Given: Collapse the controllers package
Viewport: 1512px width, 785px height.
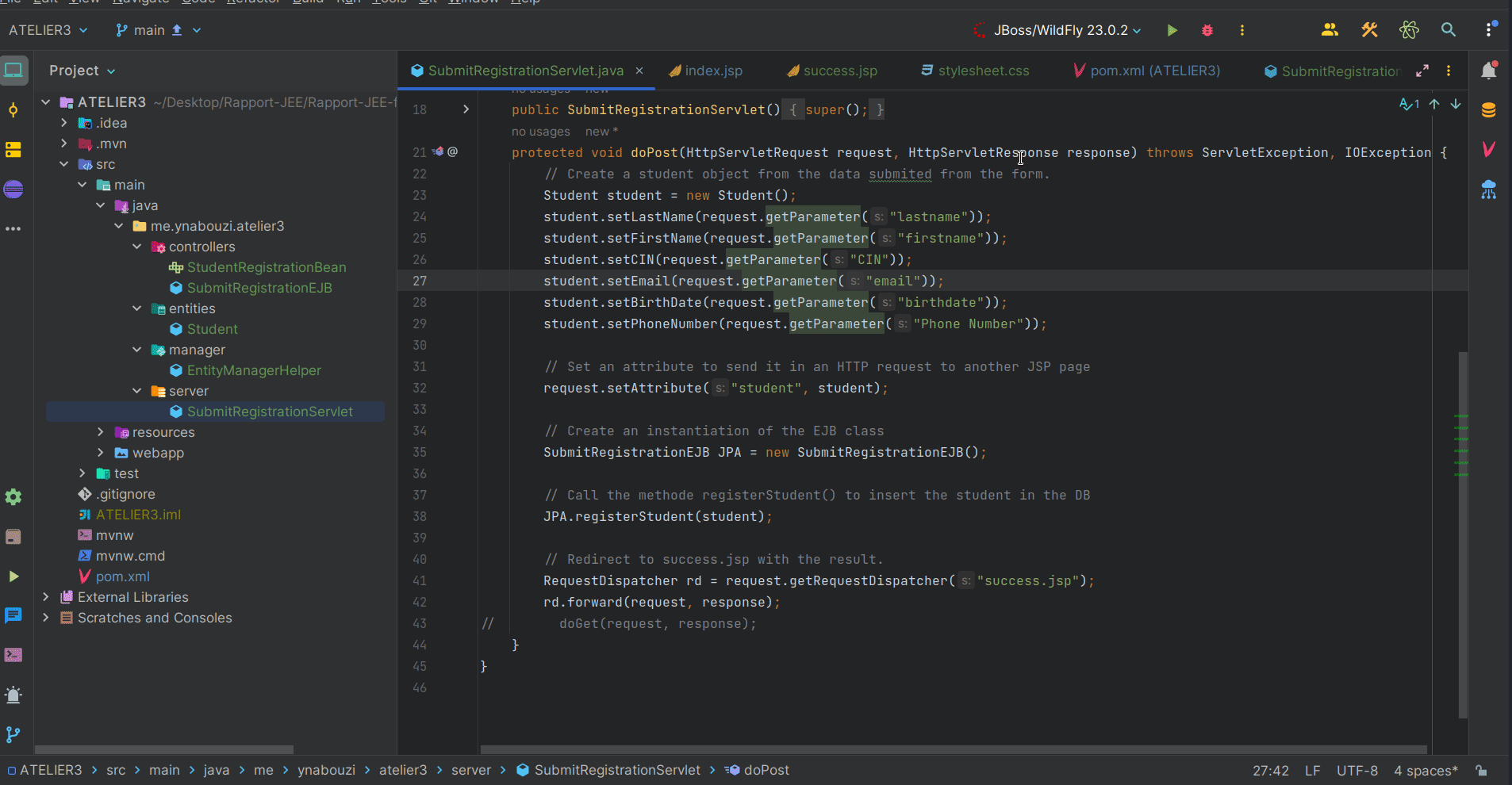Looking at the screenshot, I should click(x=137, y=247).
